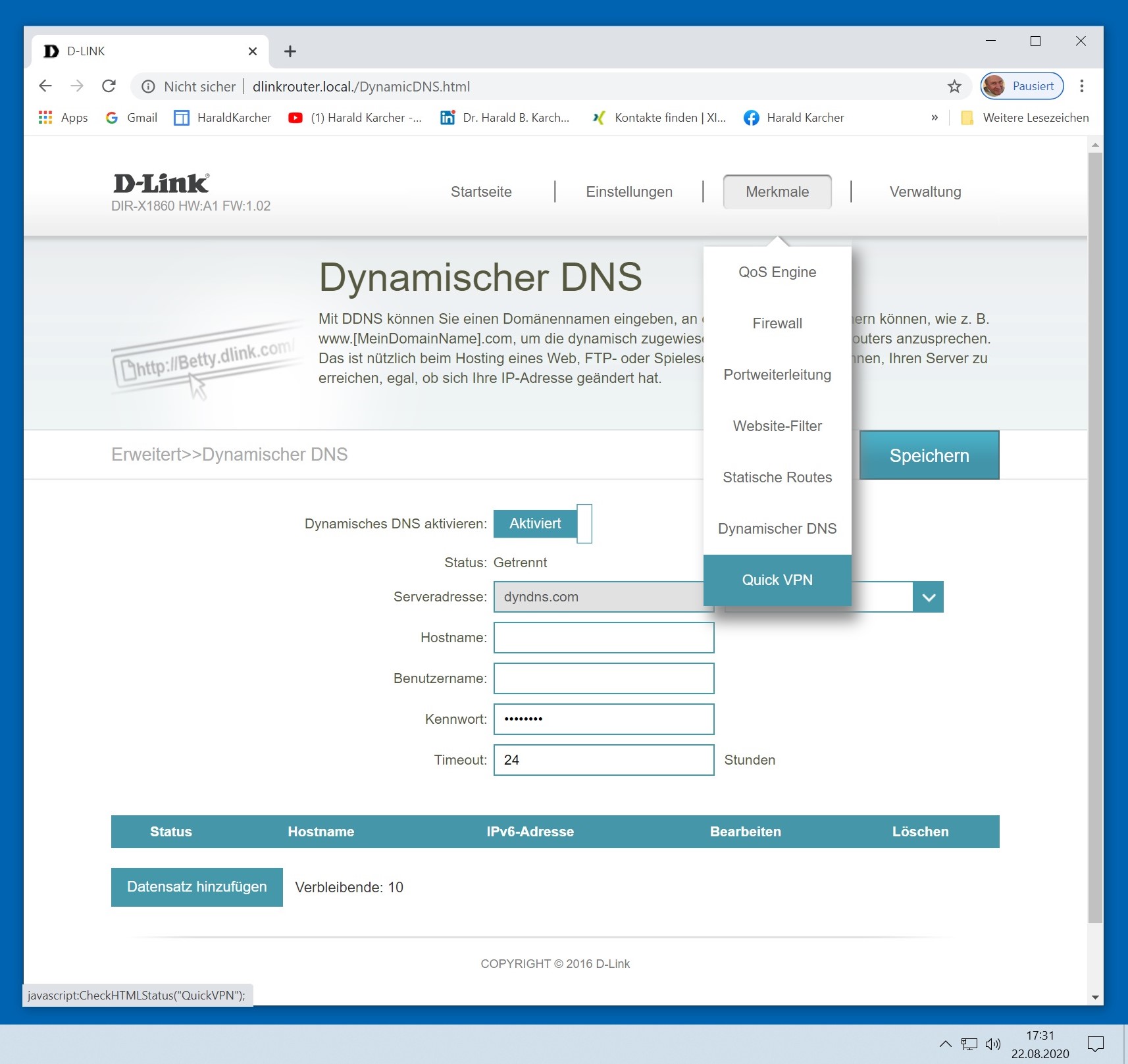Click the Speichern button
This screenshot has width=1128, height=1064.
929,455
